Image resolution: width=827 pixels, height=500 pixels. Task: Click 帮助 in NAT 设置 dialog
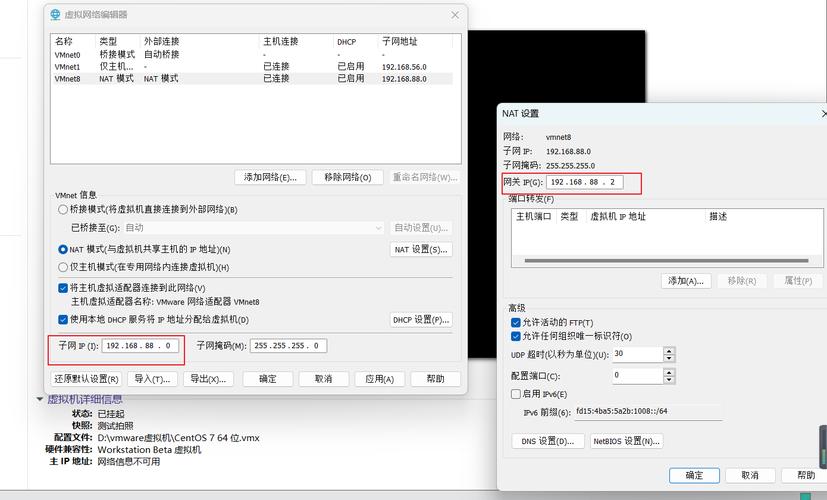pos(806,475)
